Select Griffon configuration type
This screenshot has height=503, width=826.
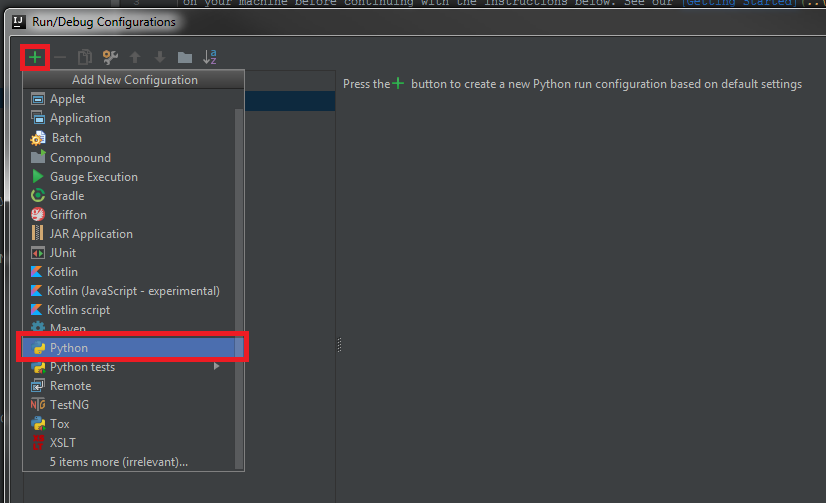point(129,215)
